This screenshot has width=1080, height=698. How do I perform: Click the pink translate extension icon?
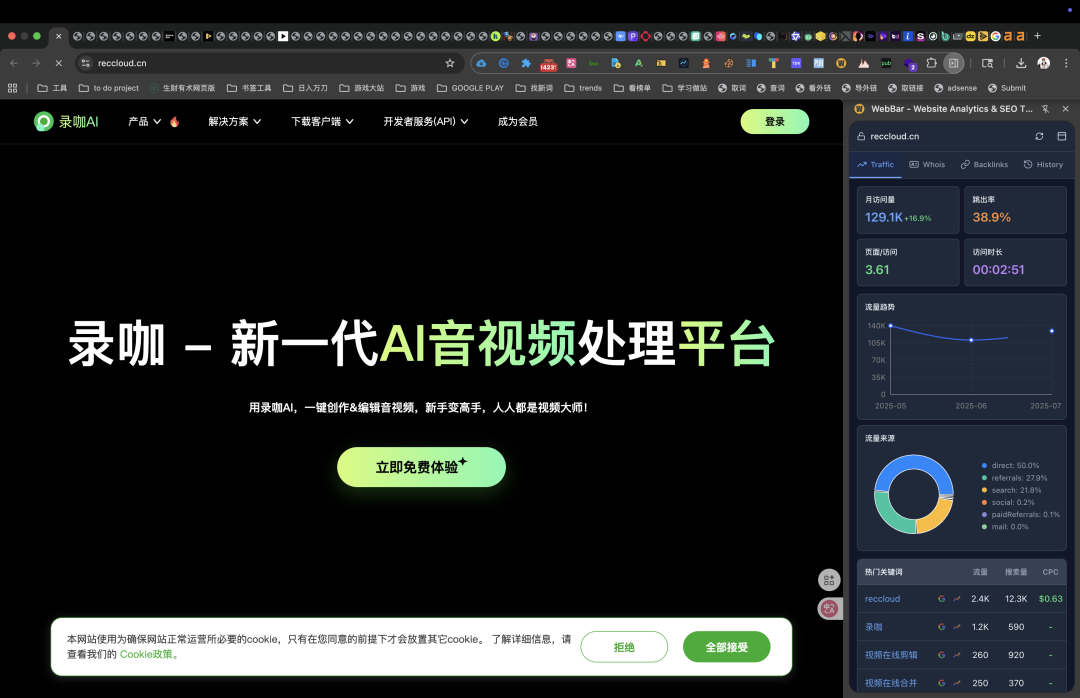pos(571,63)
